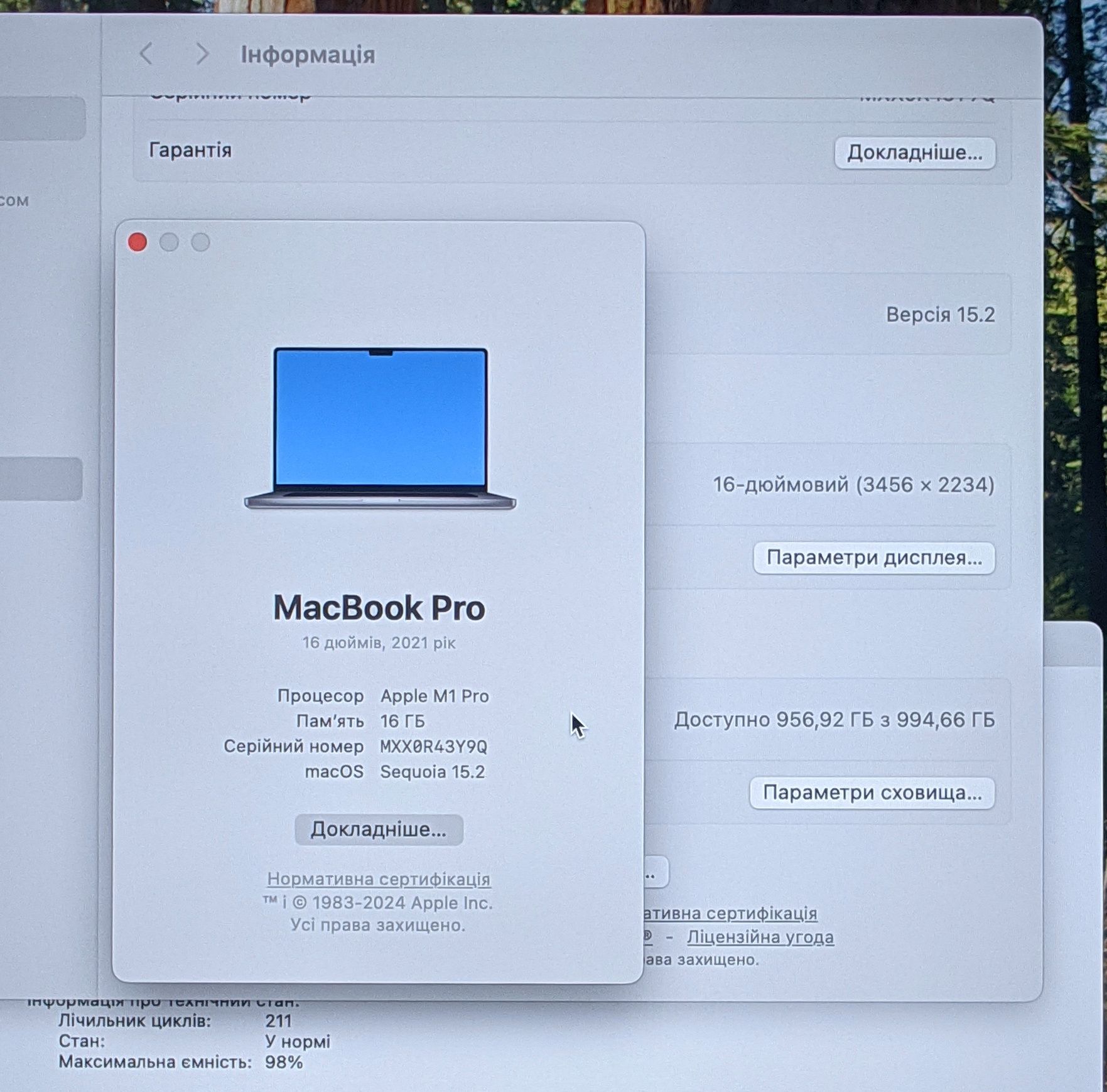1107x1092 pixels.
Task: Click the MacBook Pro laptop image
Action: [380, 428]
